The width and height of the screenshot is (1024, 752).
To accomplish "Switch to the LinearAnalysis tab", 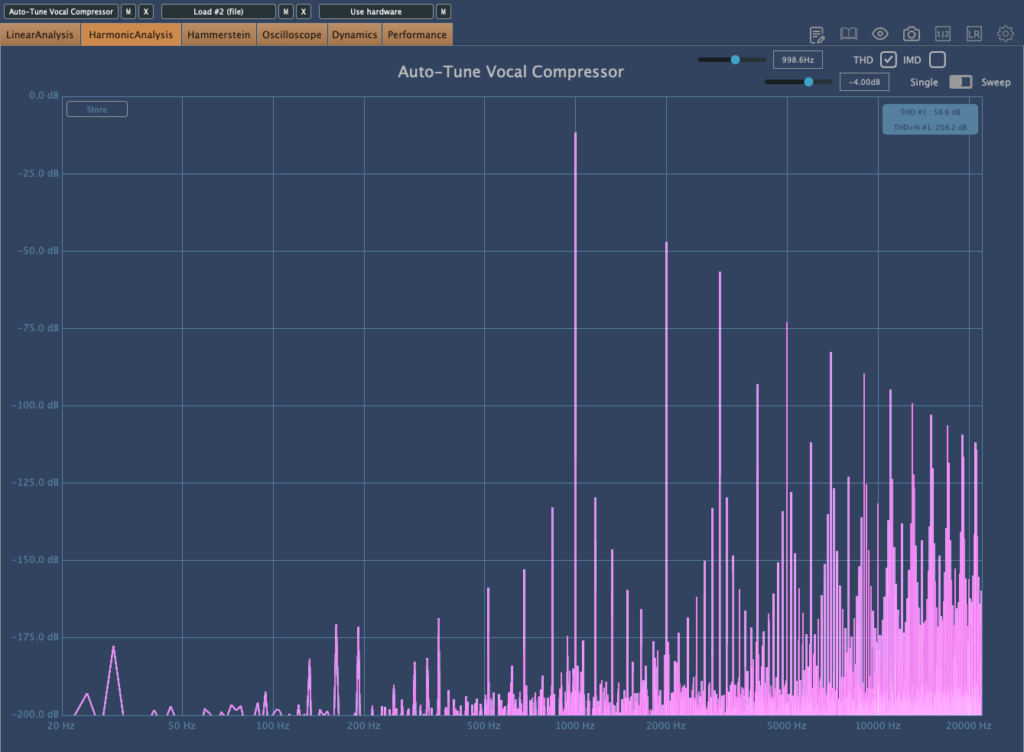I will (x=40, y=35).
